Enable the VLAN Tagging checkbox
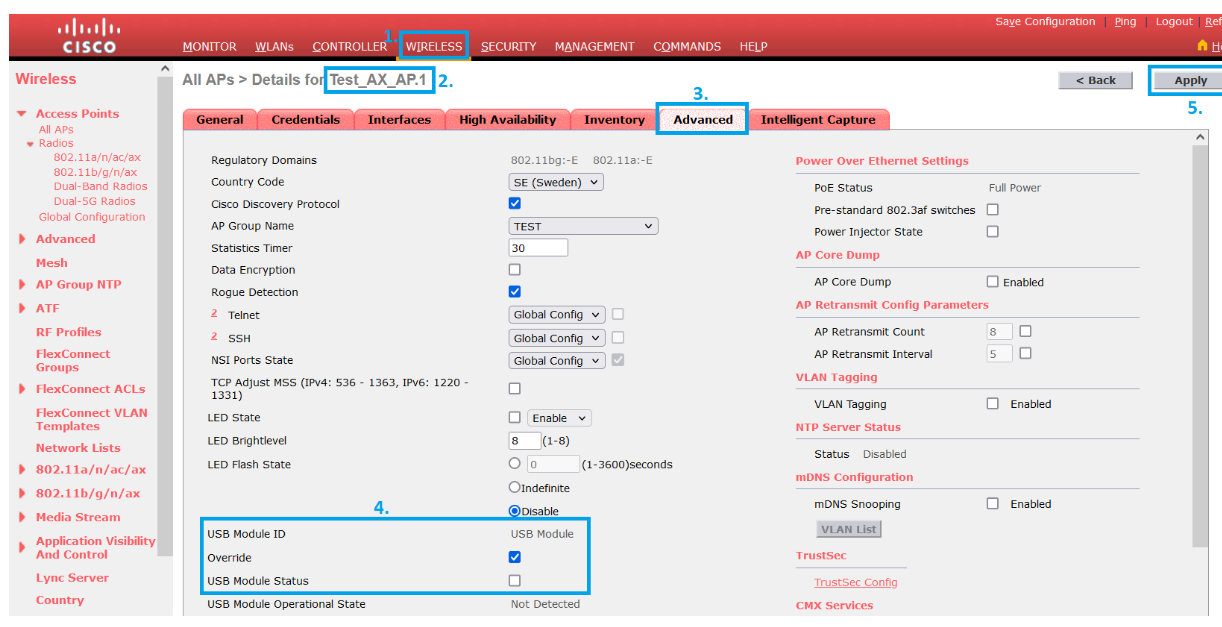Screen dimensions: 1222x627 [993, 404]
